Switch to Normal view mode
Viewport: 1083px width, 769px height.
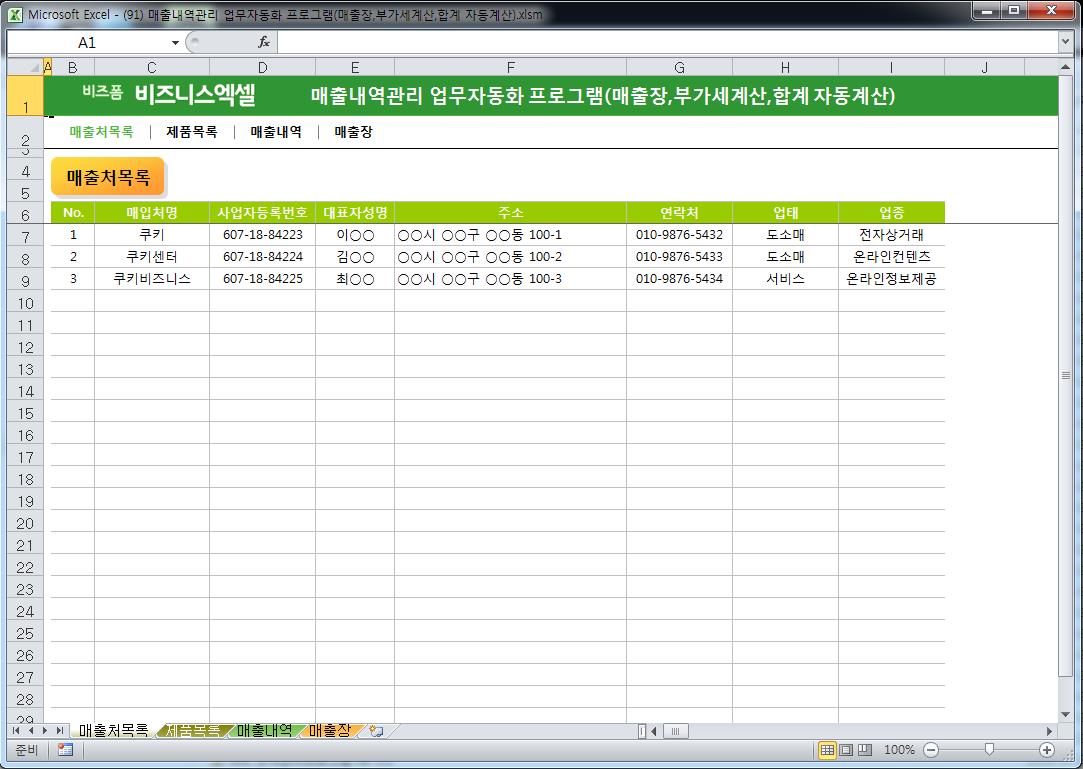pyautogui.click(x=827, y=750)
